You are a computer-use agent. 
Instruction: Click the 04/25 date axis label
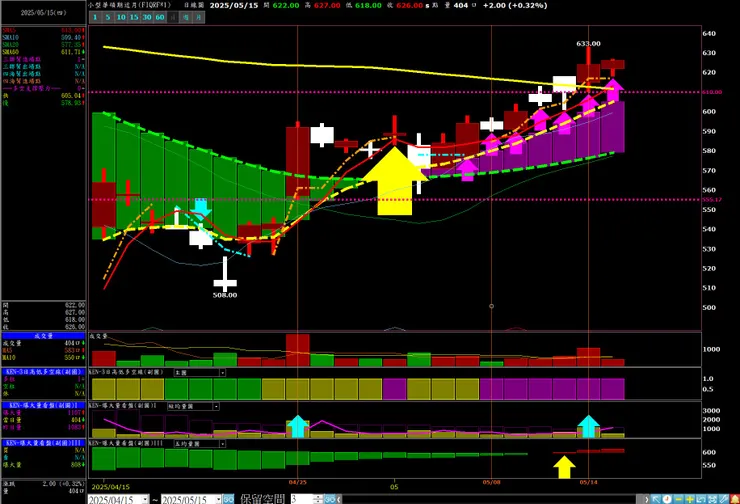pyautogui.click(x=297, y=482)
